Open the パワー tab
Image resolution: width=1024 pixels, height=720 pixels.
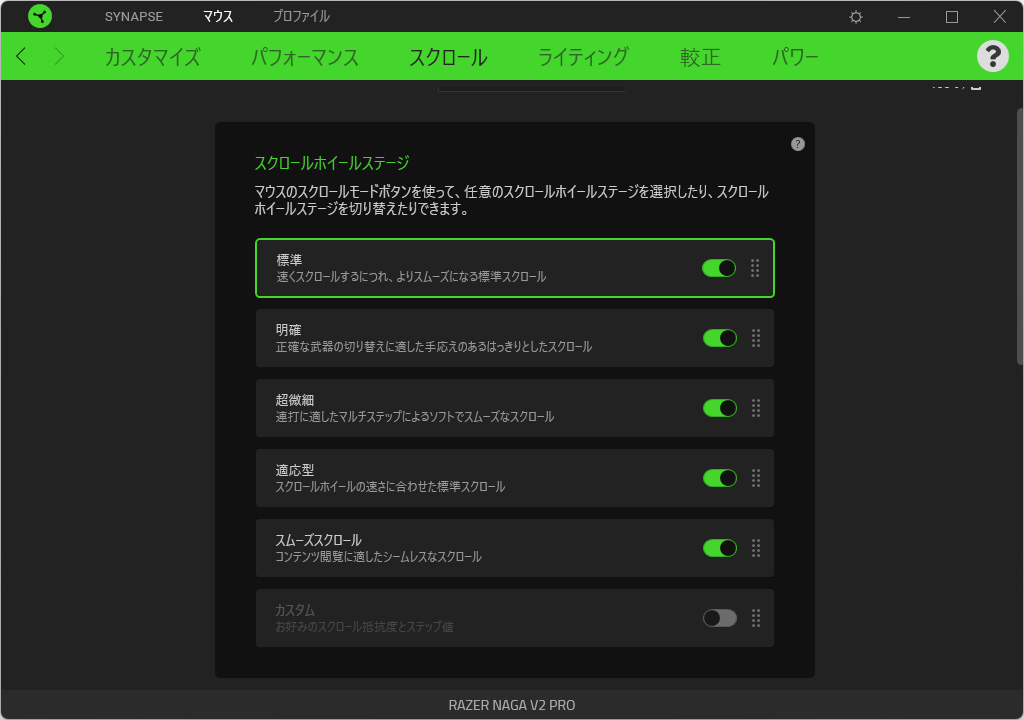(795, 57)
